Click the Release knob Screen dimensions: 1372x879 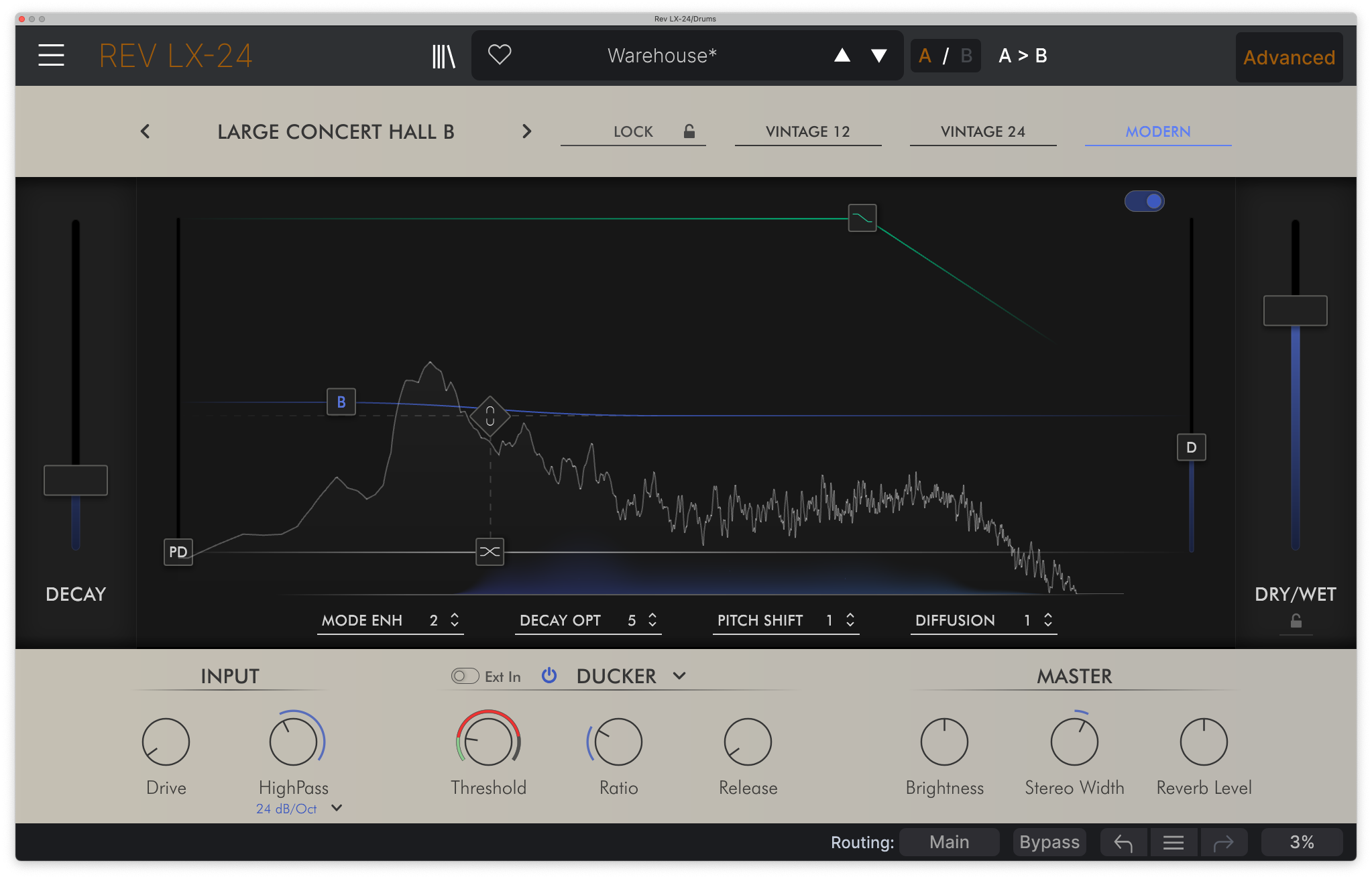748,742
